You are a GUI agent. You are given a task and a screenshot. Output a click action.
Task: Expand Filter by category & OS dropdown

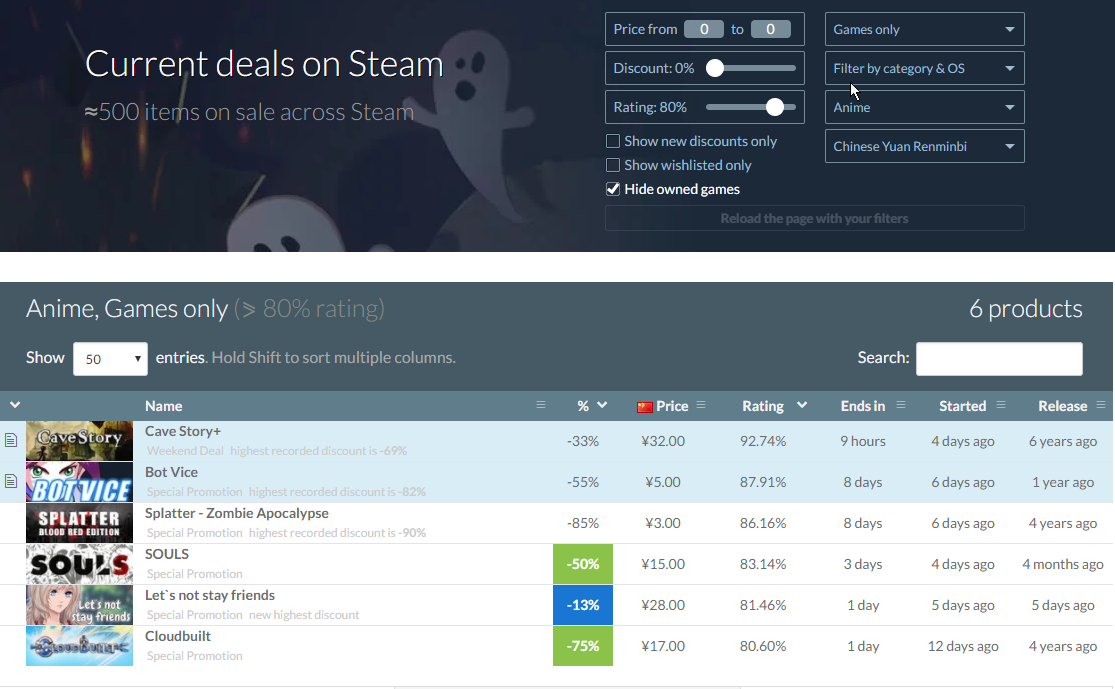(x=924, y=68)
